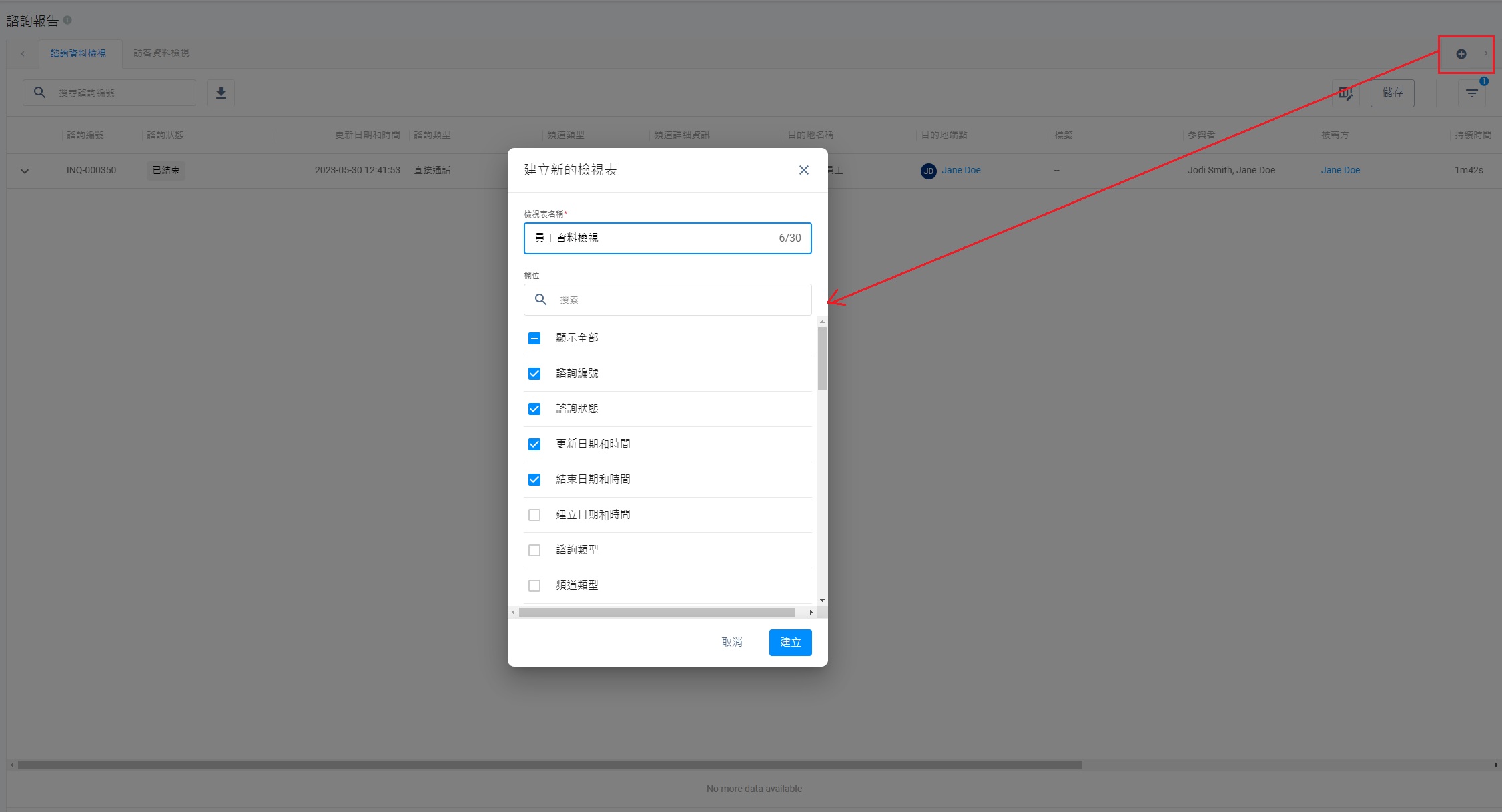Enable the 建立日期和時間 checkbox
Viewport: 1502px width, 812px height.
click(x=534, y=515)
